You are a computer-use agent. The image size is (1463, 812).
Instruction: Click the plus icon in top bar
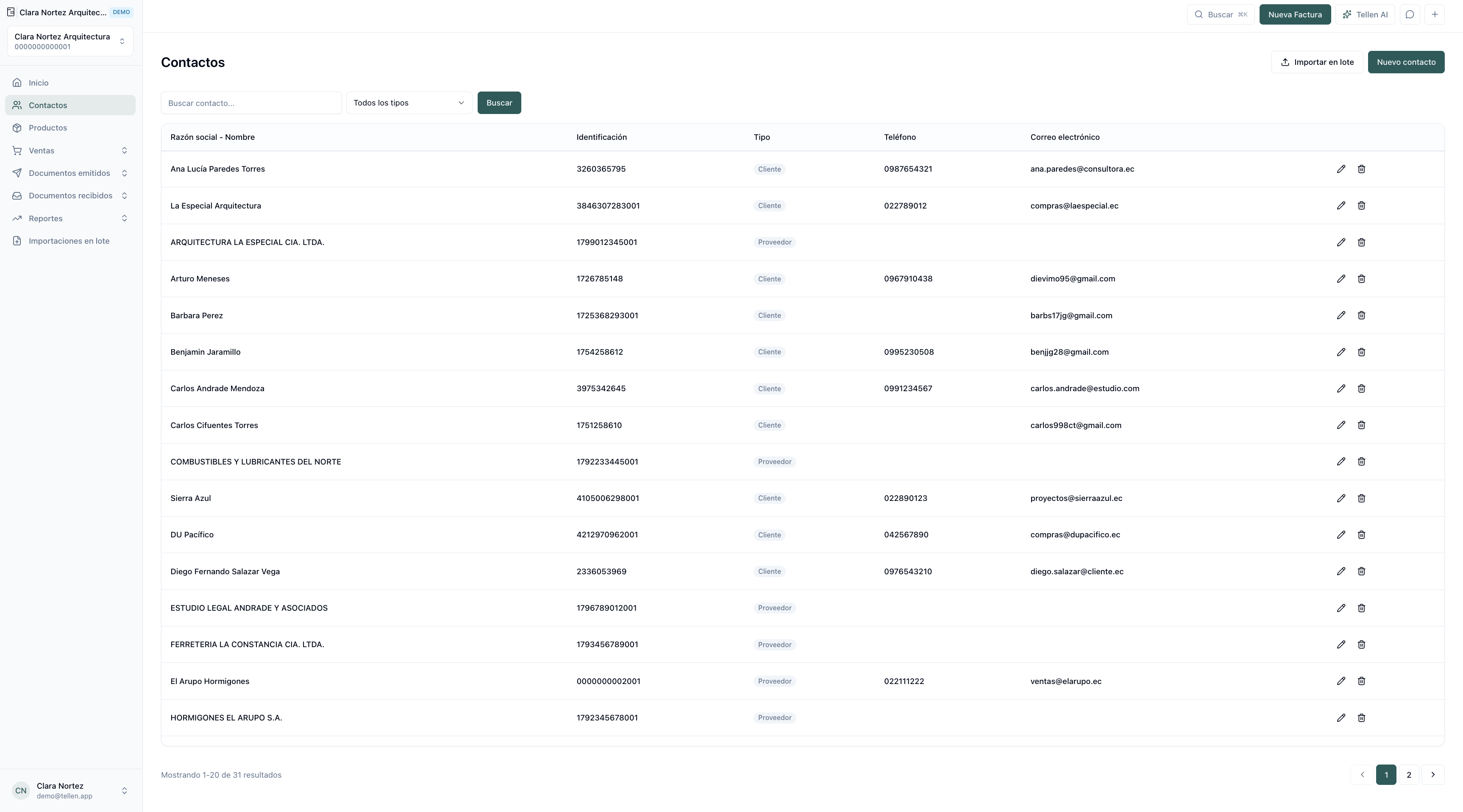coord(1435,15)
